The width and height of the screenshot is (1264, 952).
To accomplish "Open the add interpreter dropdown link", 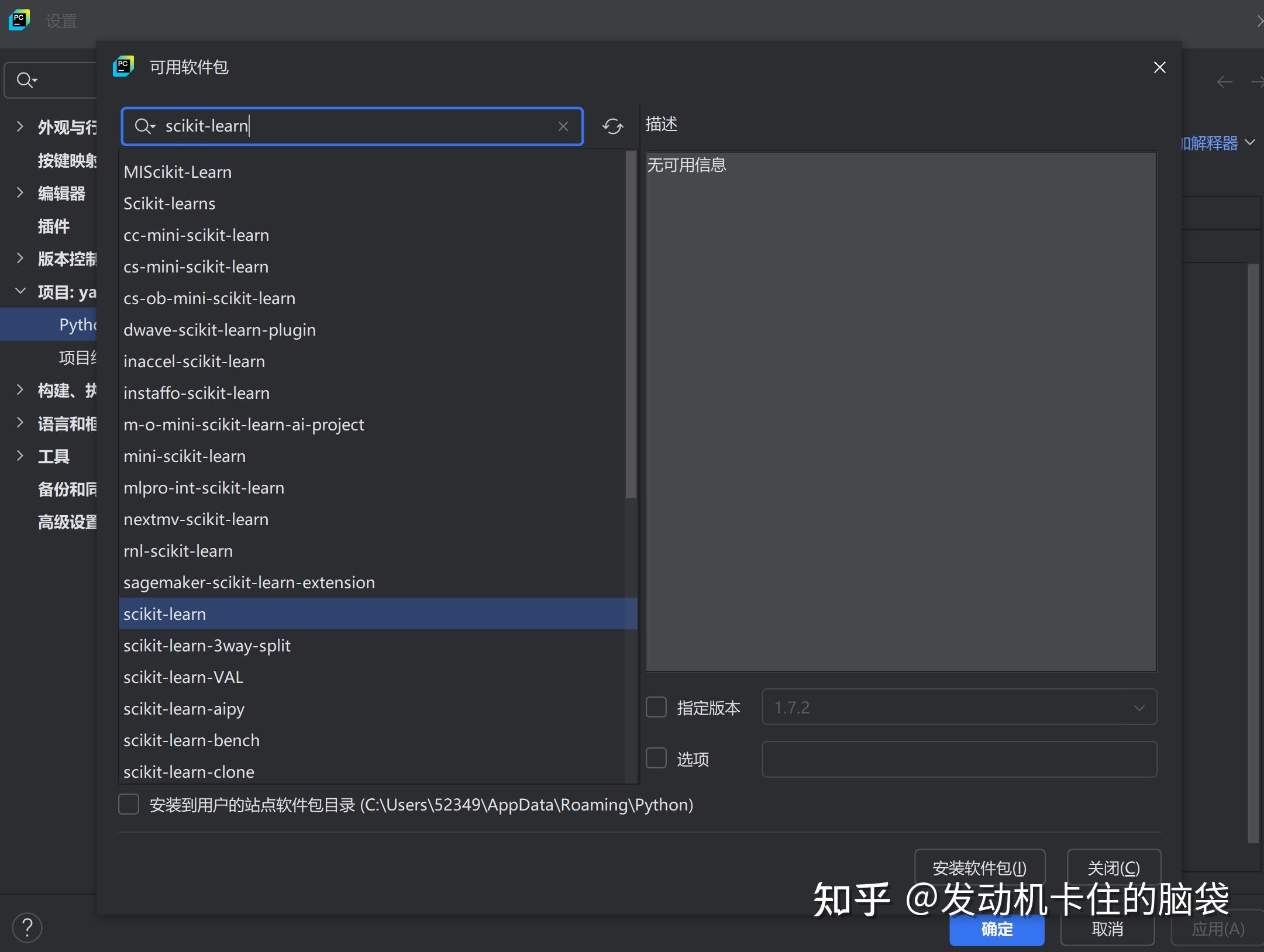I will pyautogui.click(x=1218, y=143).
